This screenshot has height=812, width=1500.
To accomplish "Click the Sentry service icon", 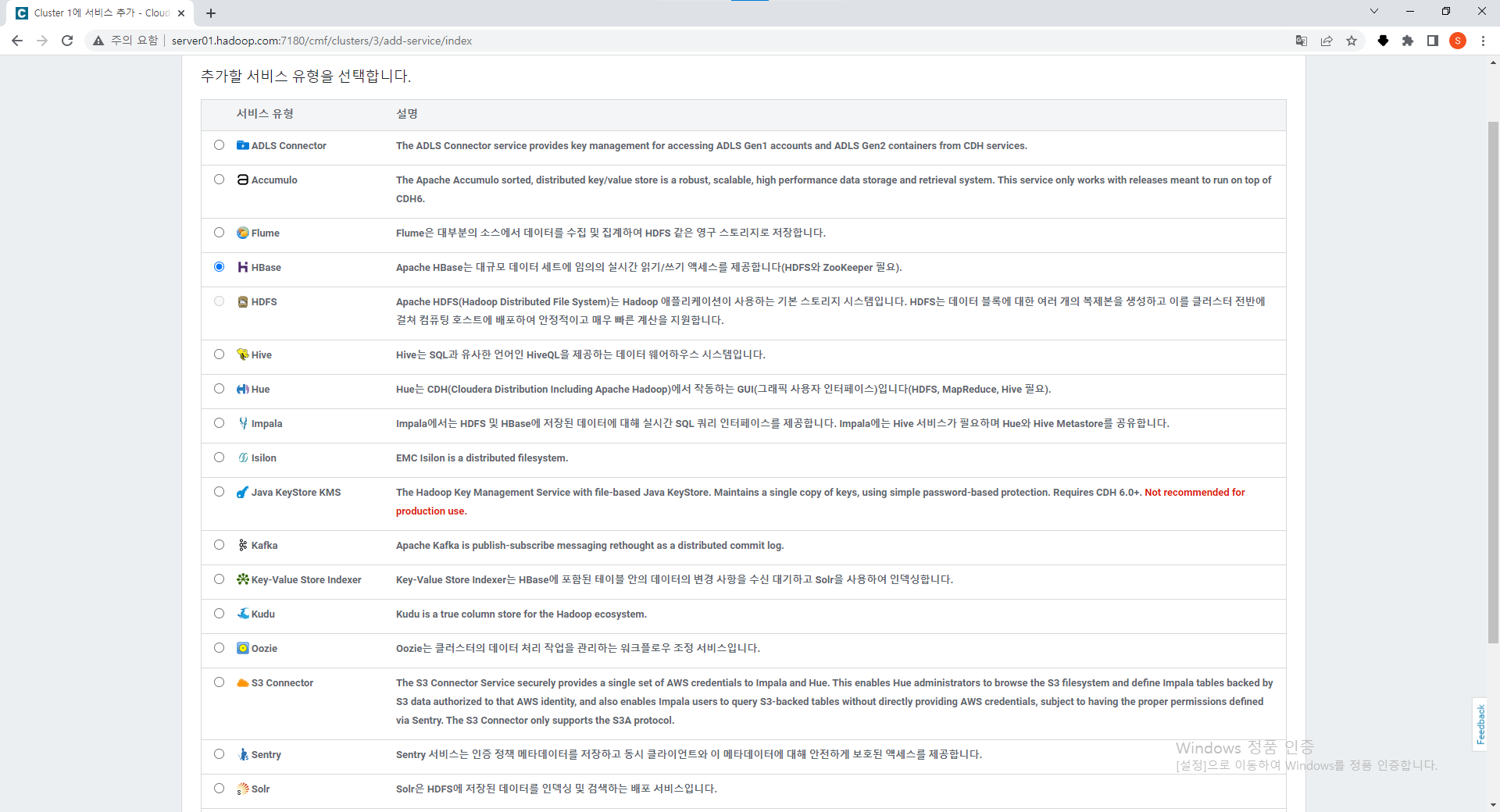I will click(x=243, y=754).
